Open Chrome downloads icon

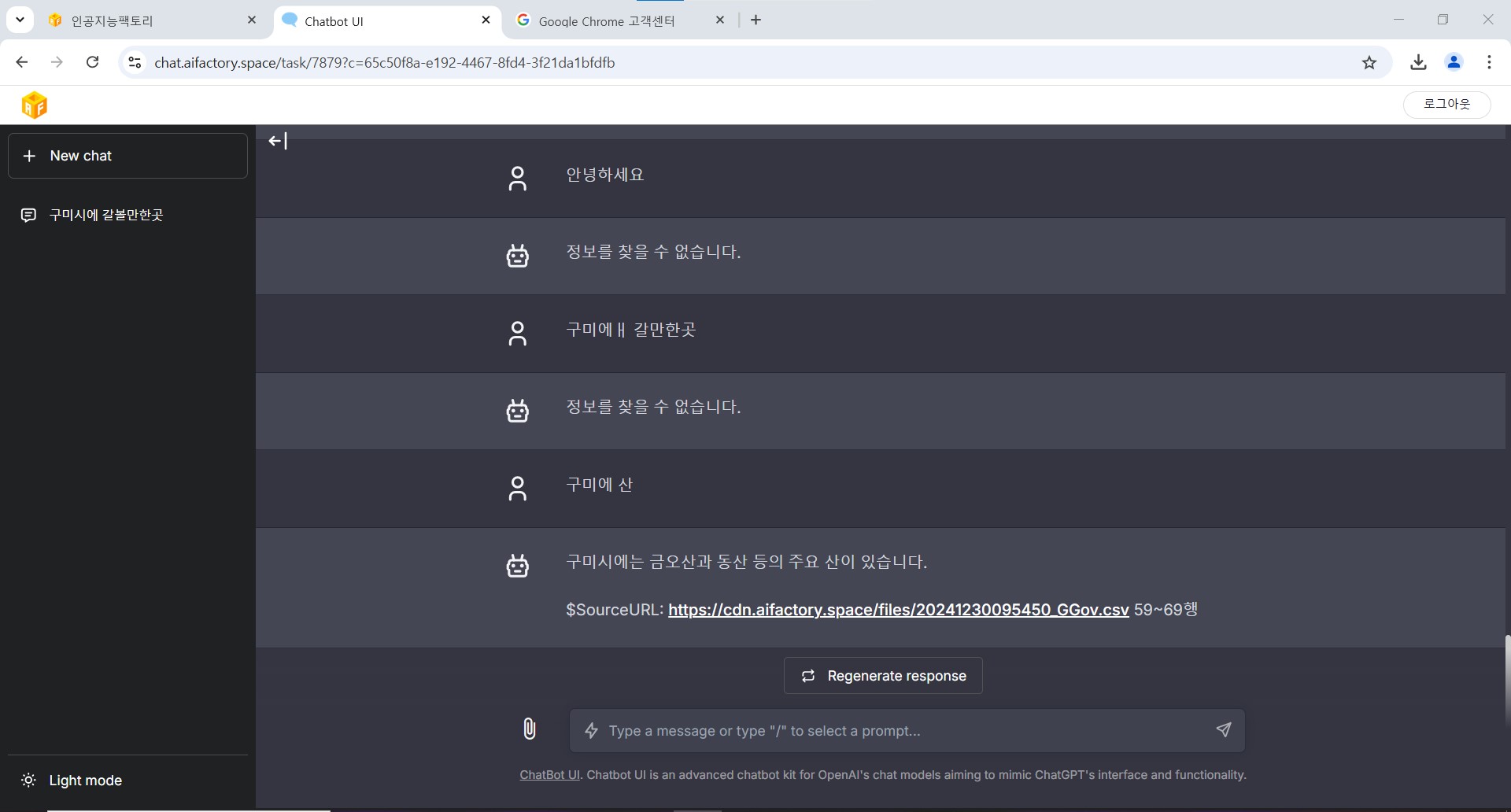[x=1418, y=63]
